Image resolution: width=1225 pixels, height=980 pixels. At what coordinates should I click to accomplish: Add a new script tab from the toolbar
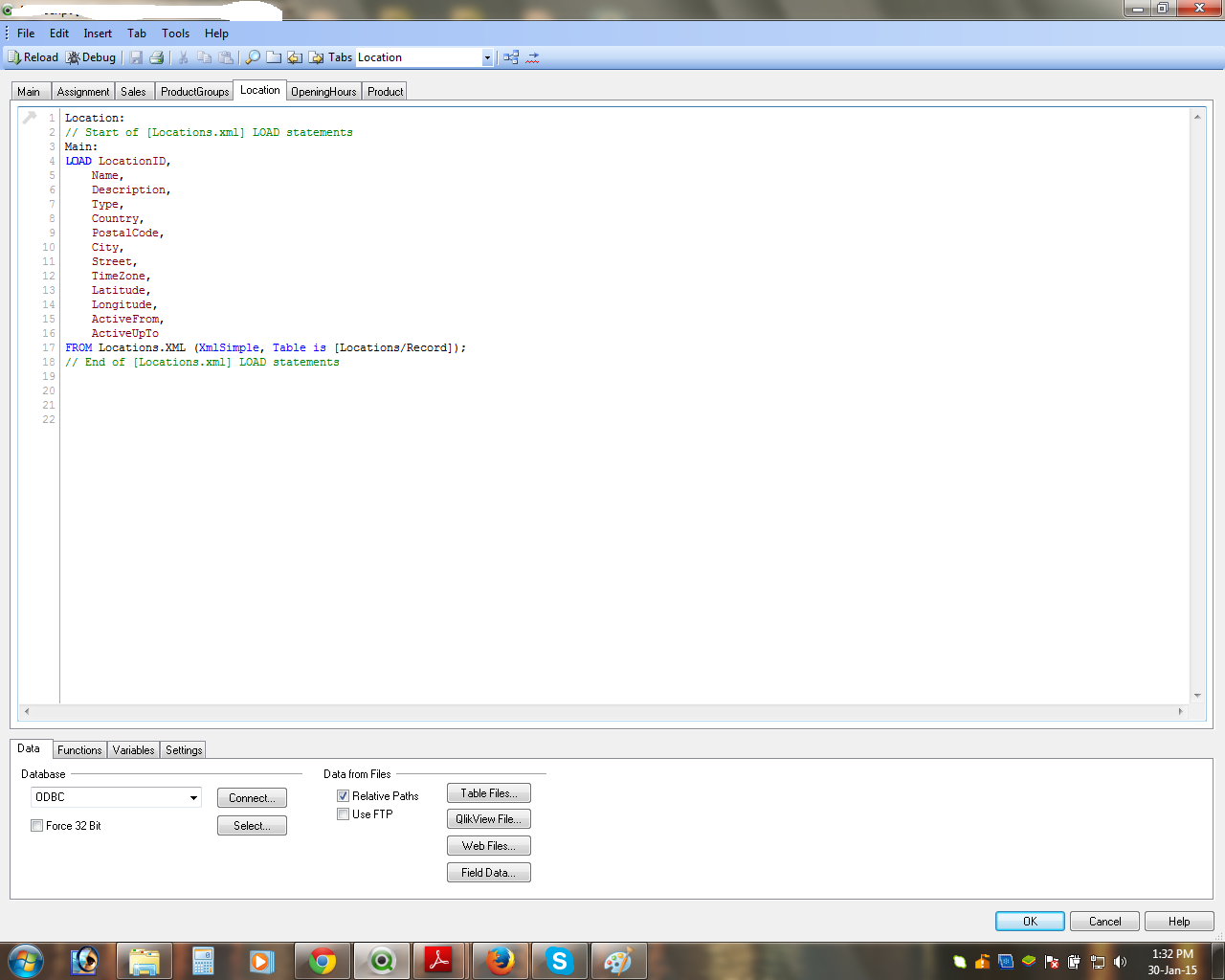tap(274, 57)
